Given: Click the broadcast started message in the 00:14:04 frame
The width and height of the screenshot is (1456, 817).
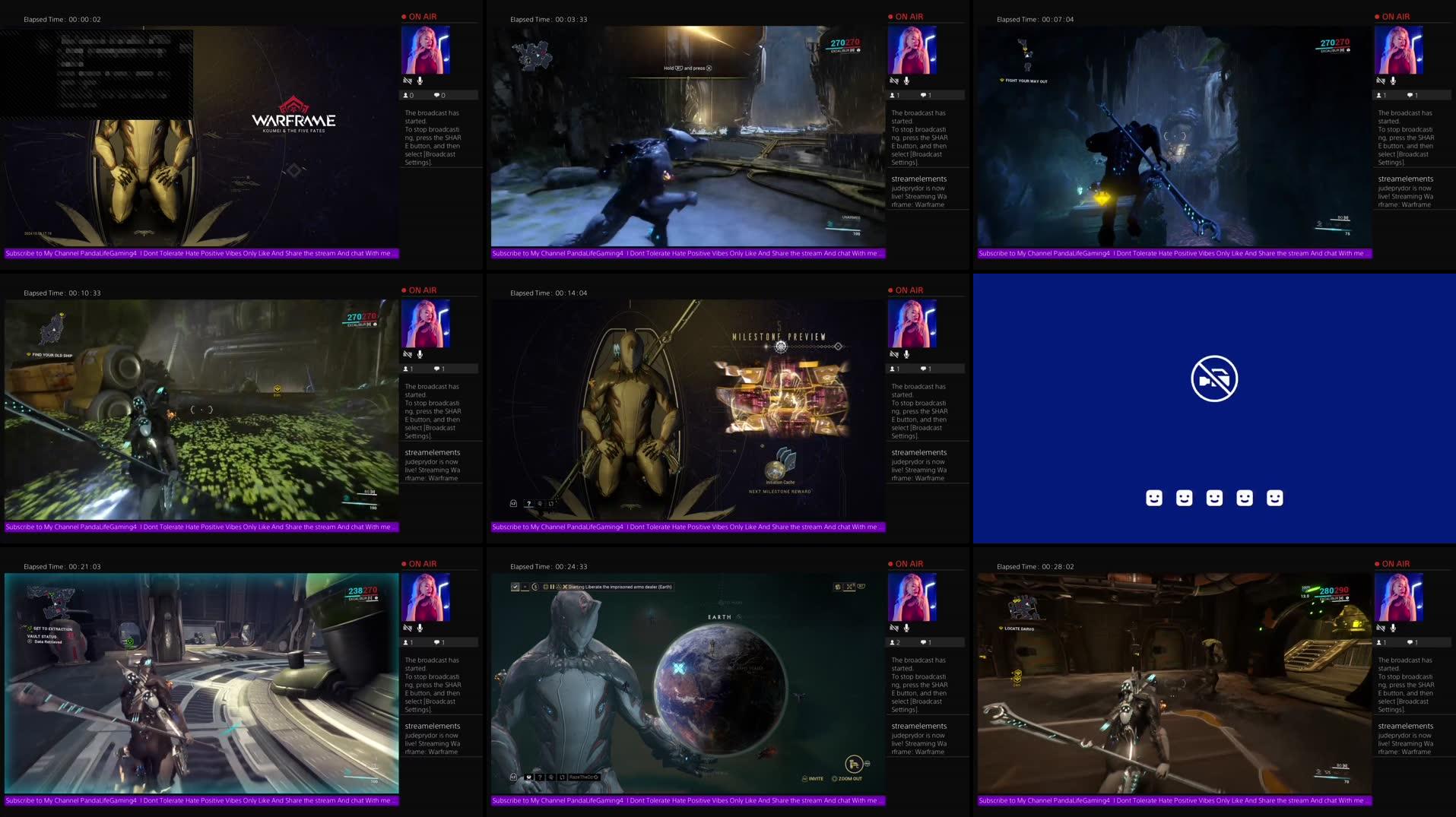Looking at the screenshot, I should [920, 411].
